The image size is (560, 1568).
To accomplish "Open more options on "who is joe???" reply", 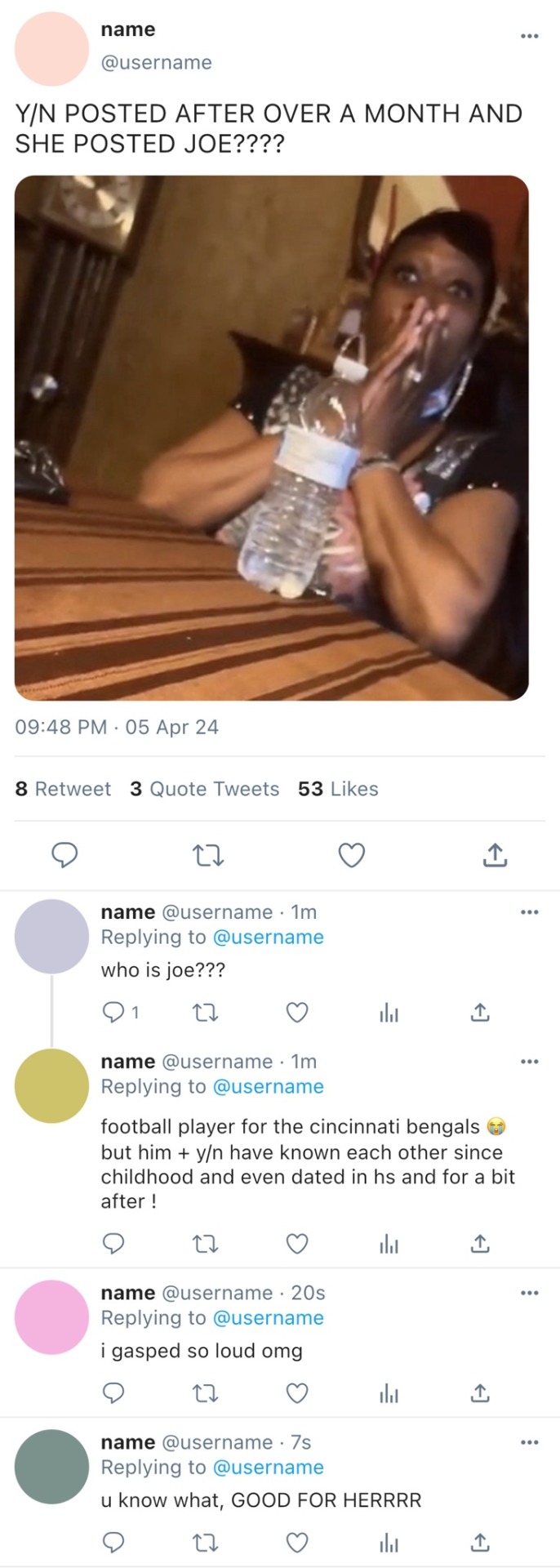I will click(529, 912).
